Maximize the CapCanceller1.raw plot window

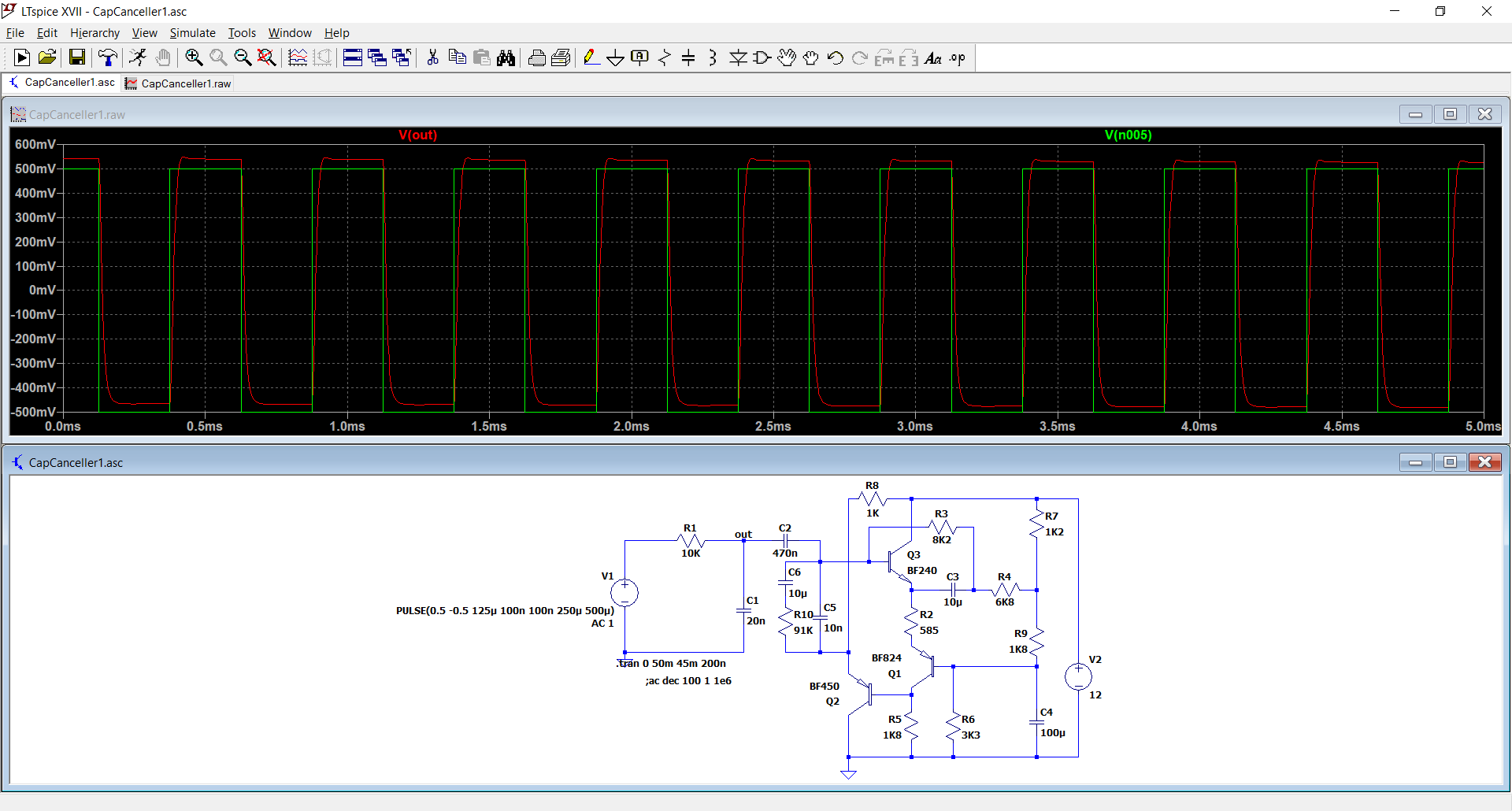pos(1450,114)
